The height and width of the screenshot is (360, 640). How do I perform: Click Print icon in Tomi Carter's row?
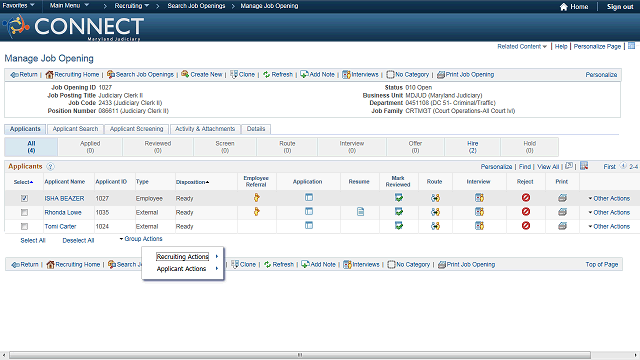[x=562, y=226]
